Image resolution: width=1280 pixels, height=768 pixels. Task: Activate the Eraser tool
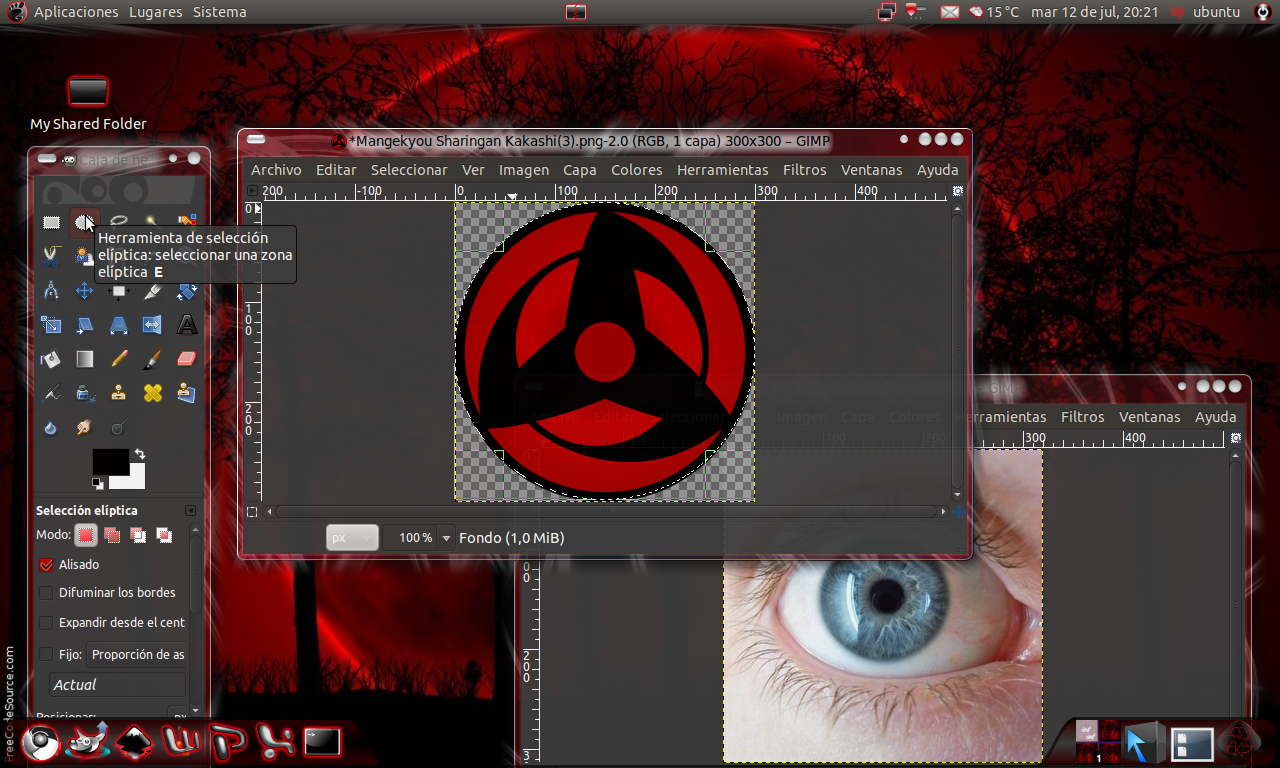tap(187, 359)
